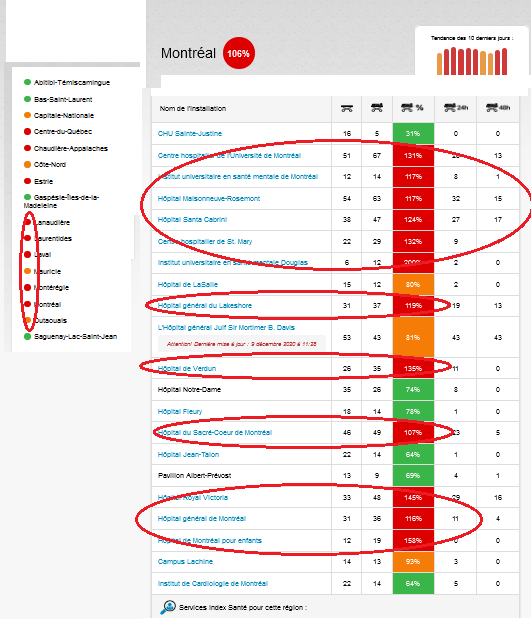This screenshot has height=619, width=531.
Task: Click the 80% orange cell for Hôpital de LaSalle
Action: [x=413, y=285]
